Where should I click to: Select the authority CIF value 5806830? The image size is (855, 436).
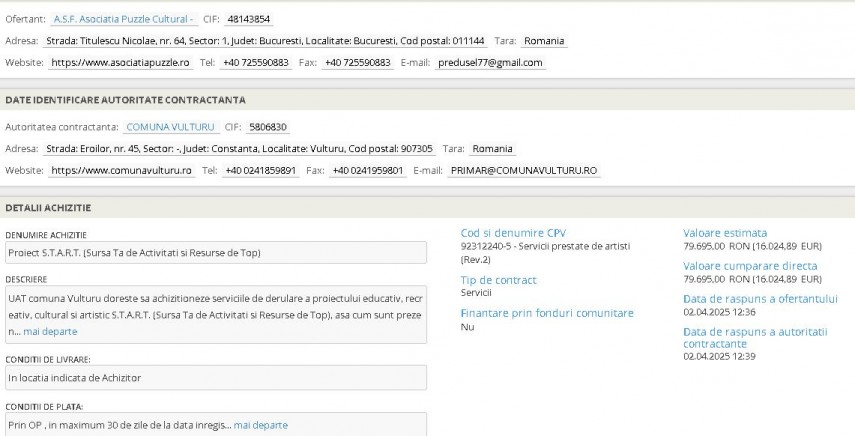click(268, 127)
